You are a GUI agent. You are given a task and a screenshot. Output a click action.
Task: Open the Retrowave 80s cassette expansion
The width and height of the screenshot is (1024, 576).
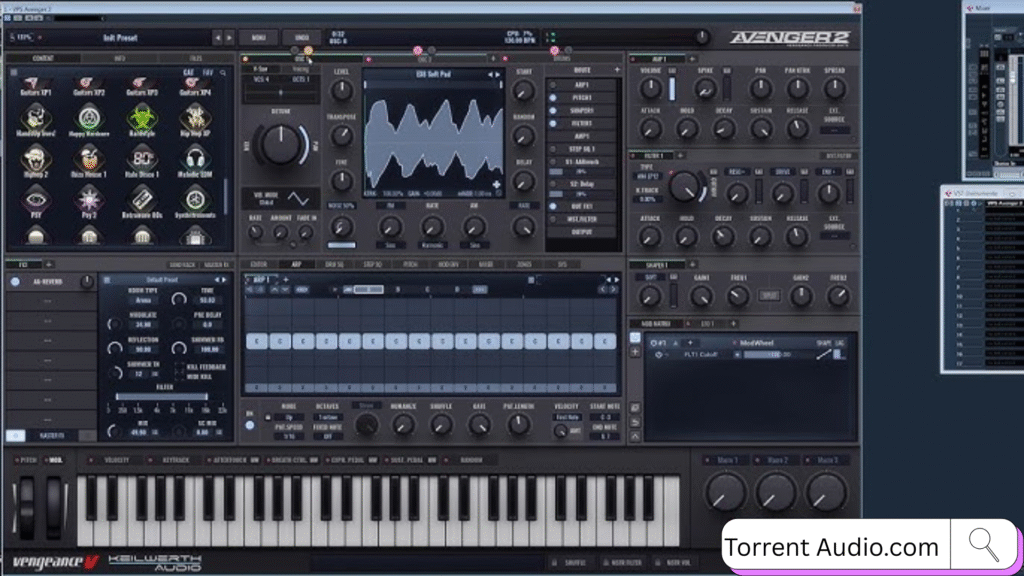142,198
